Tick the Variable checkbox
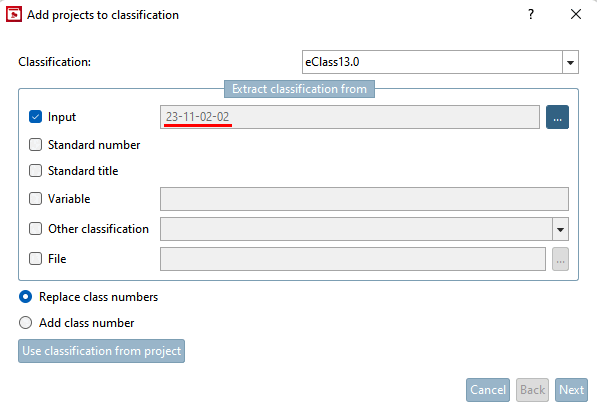This screenshot has height=409, width=597. pos(35,198)
